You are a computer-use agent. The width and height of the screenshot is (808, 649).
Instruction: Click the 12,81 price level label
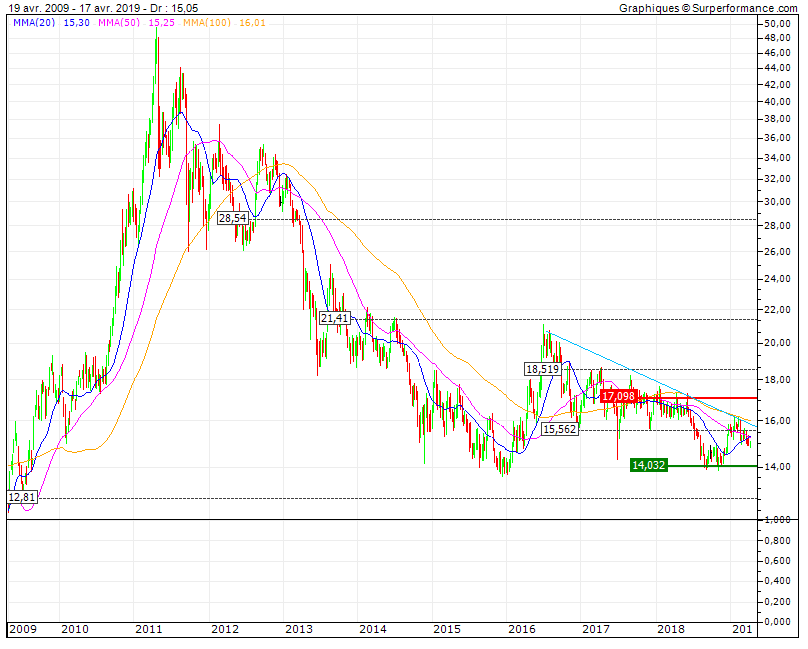pos(22,497)
